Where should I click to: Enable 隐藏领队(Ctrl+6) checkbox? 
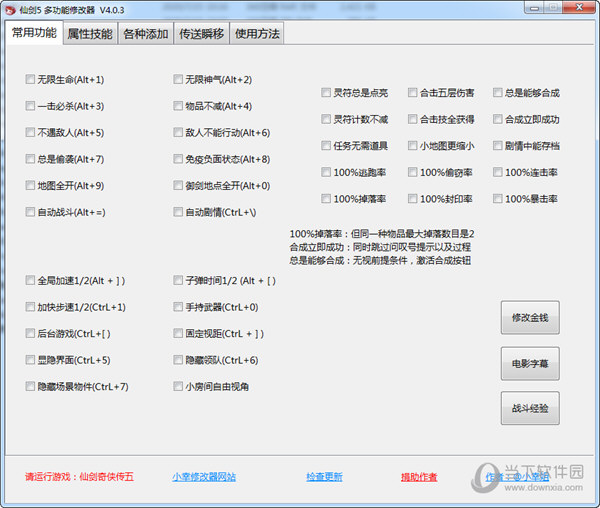(x=178, y=360)
